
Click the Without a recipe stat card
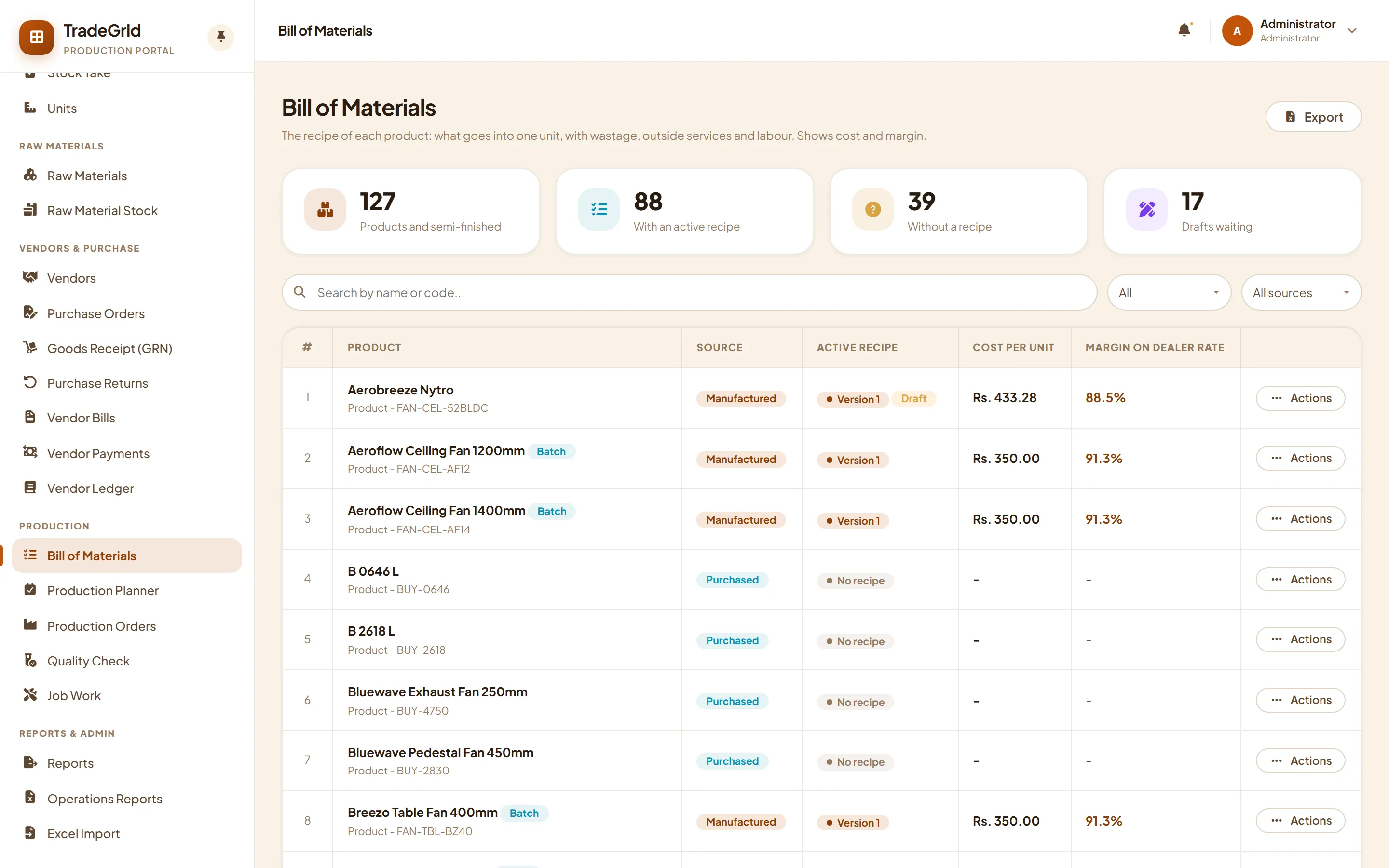pos(958,211)
